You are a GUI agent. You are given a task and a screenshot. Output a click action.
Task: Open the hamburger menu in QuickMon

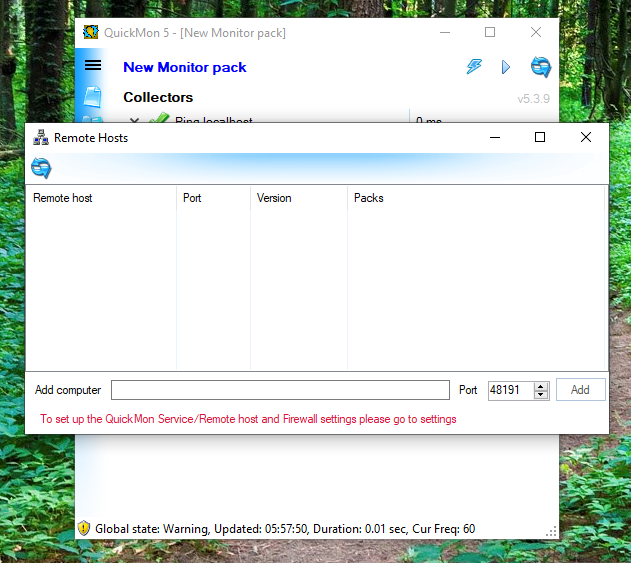[93, 65]
